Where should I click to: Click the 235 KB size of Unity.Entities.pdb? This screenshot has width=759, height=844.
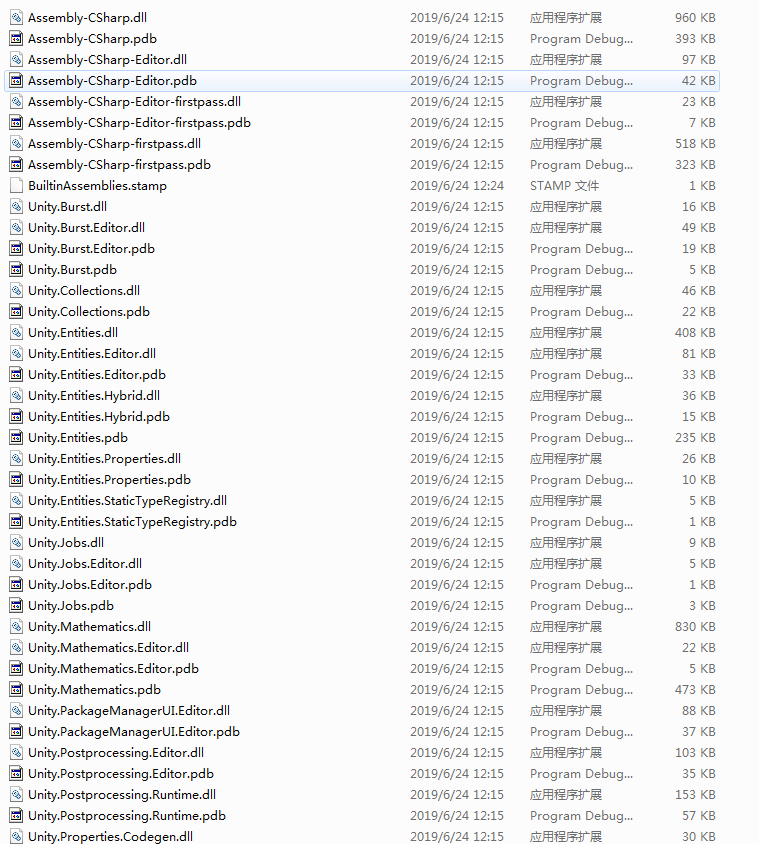point(695,438)
